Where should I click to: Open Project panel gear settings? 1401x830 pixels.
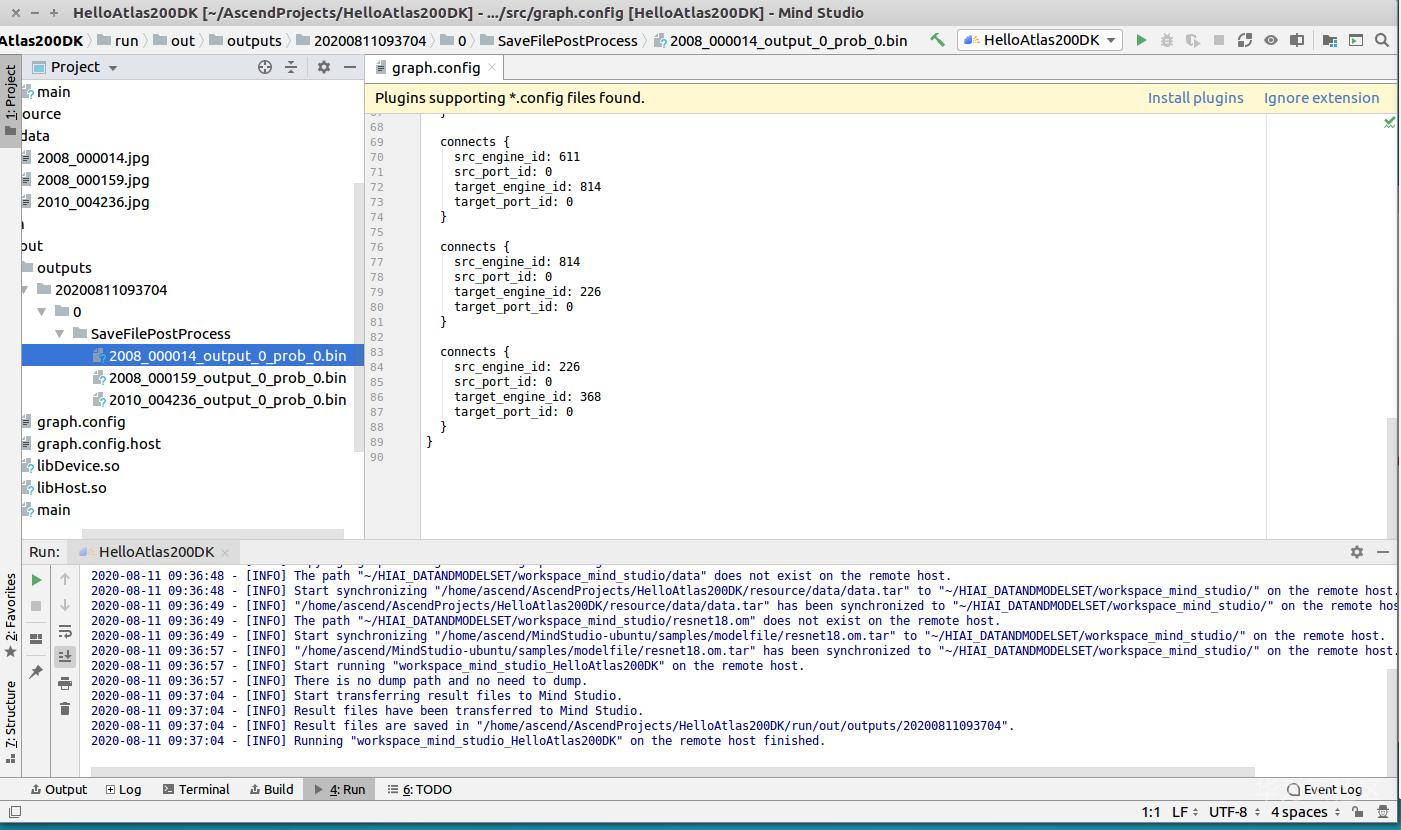pos(324,67)
